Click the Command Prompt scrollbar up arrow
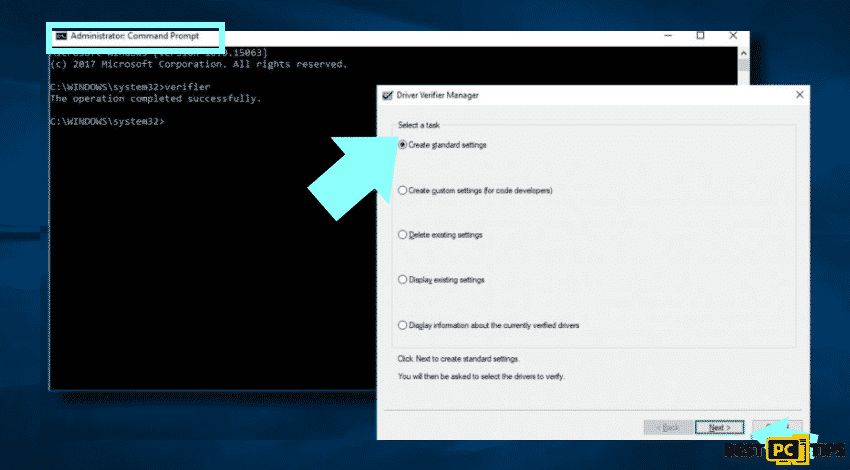 click(x=743, y=53)
